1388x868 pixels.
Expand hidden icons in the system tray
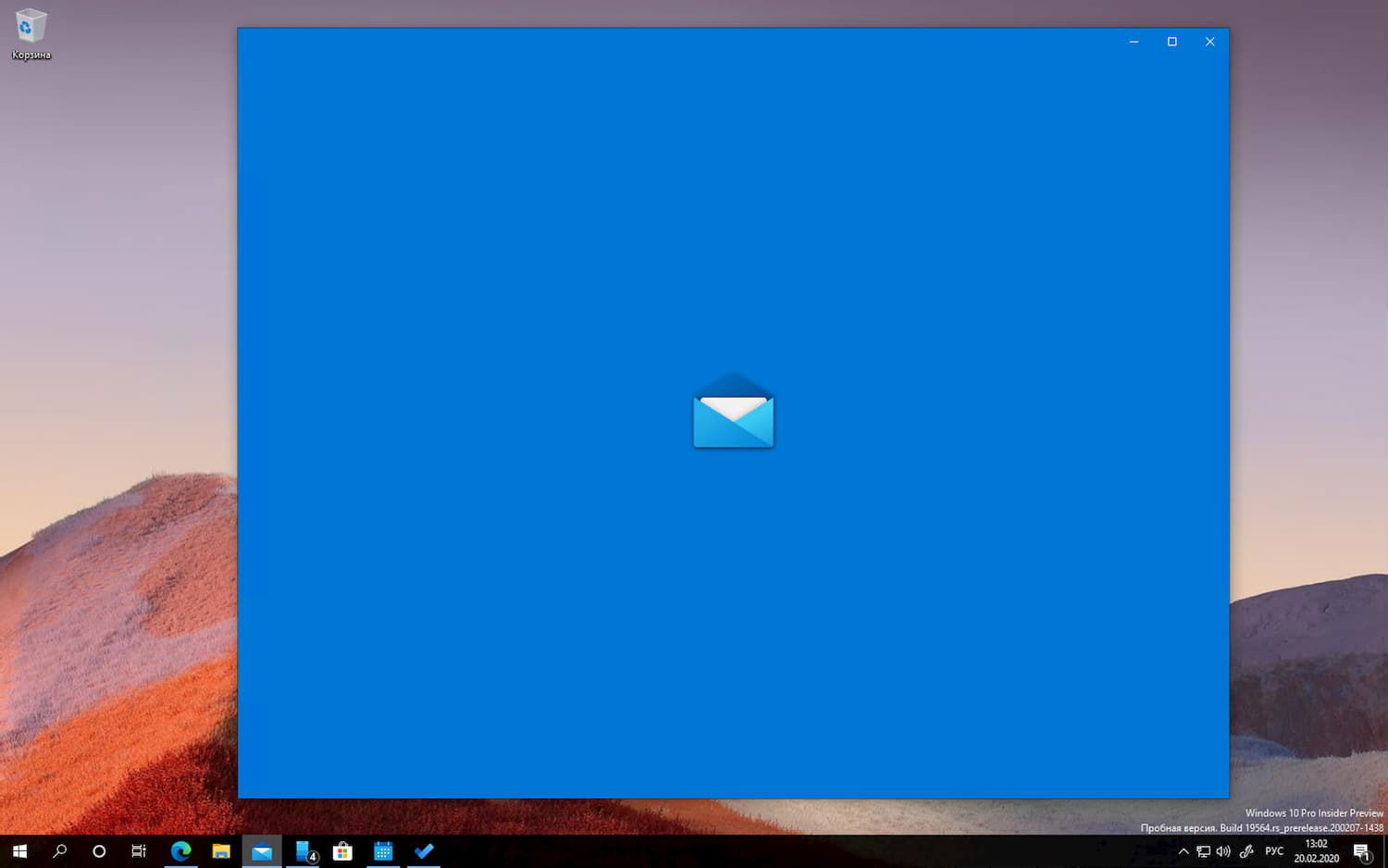[x=1184, y=850]
